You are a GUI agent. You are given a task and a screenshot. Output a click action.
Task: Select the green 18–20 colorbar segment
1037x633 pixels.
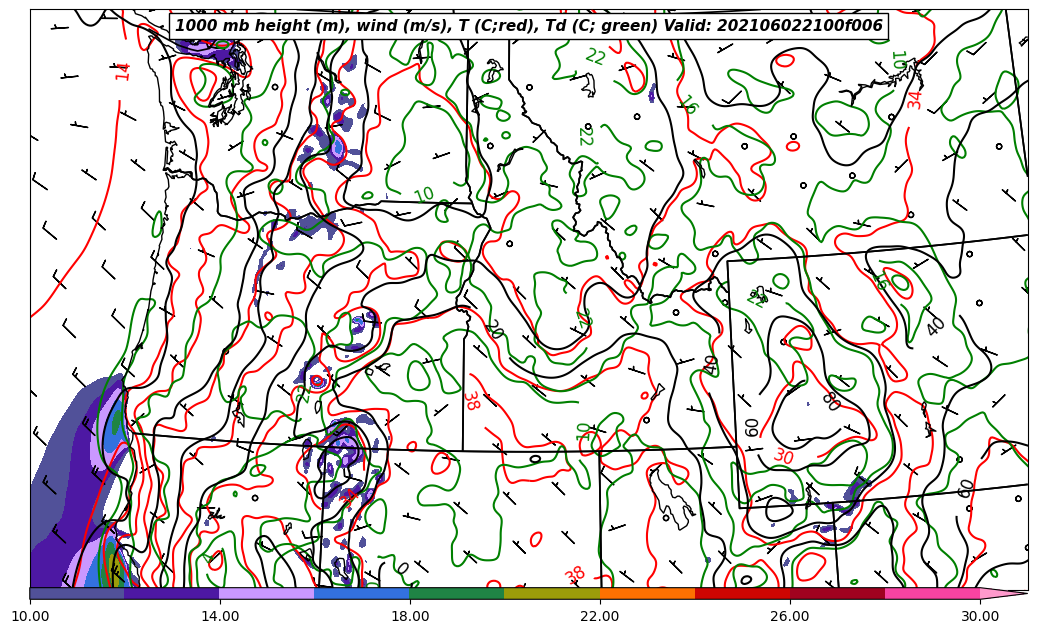click(x=457, y=593)
